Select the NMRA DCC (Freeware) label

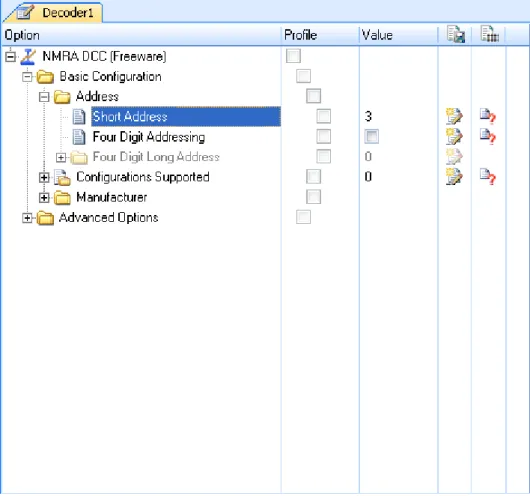point(104,56)
